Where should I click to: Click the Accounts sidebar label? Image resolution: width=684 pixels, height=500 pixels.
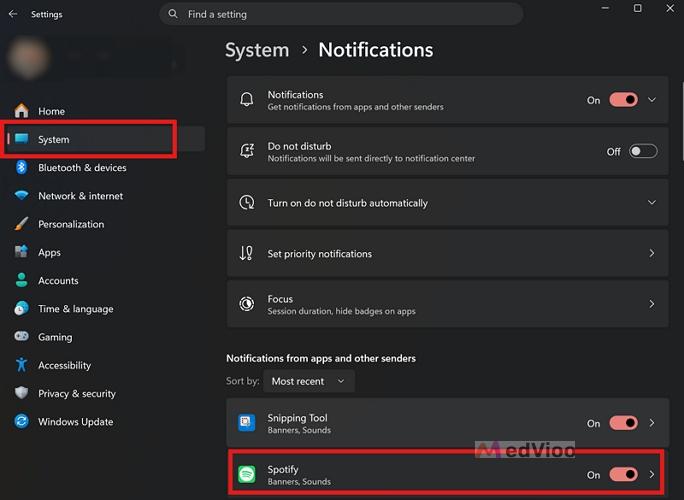pos(58,281)
